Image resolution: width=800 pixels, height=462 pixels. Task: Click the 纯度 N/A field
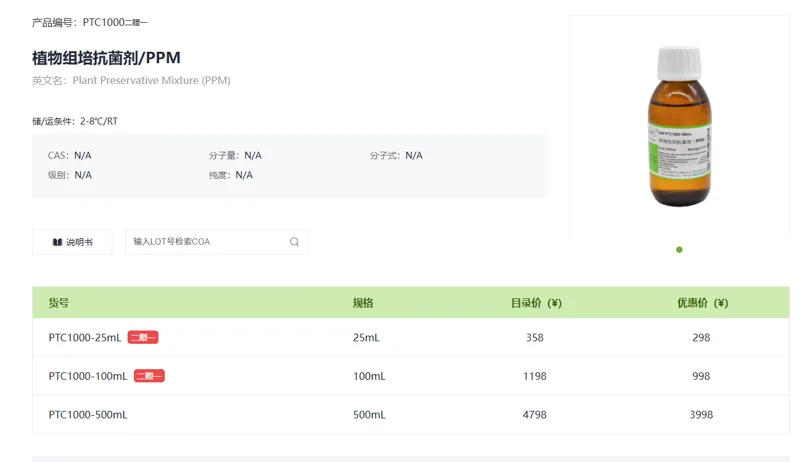tap(231, 175)
